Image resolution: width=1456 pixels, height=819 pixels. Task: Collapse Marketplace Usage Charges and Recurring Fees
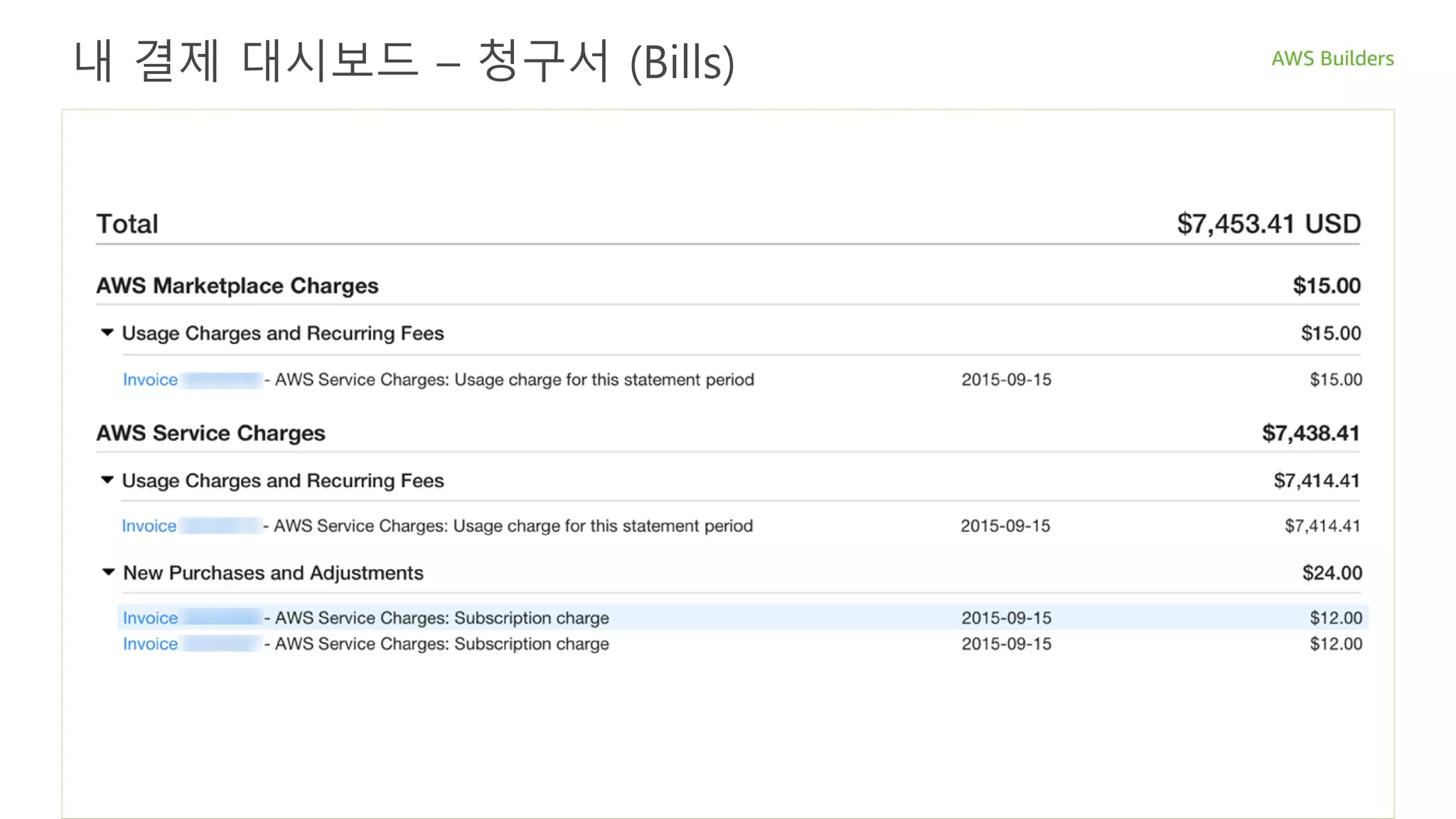pos(107,333)
